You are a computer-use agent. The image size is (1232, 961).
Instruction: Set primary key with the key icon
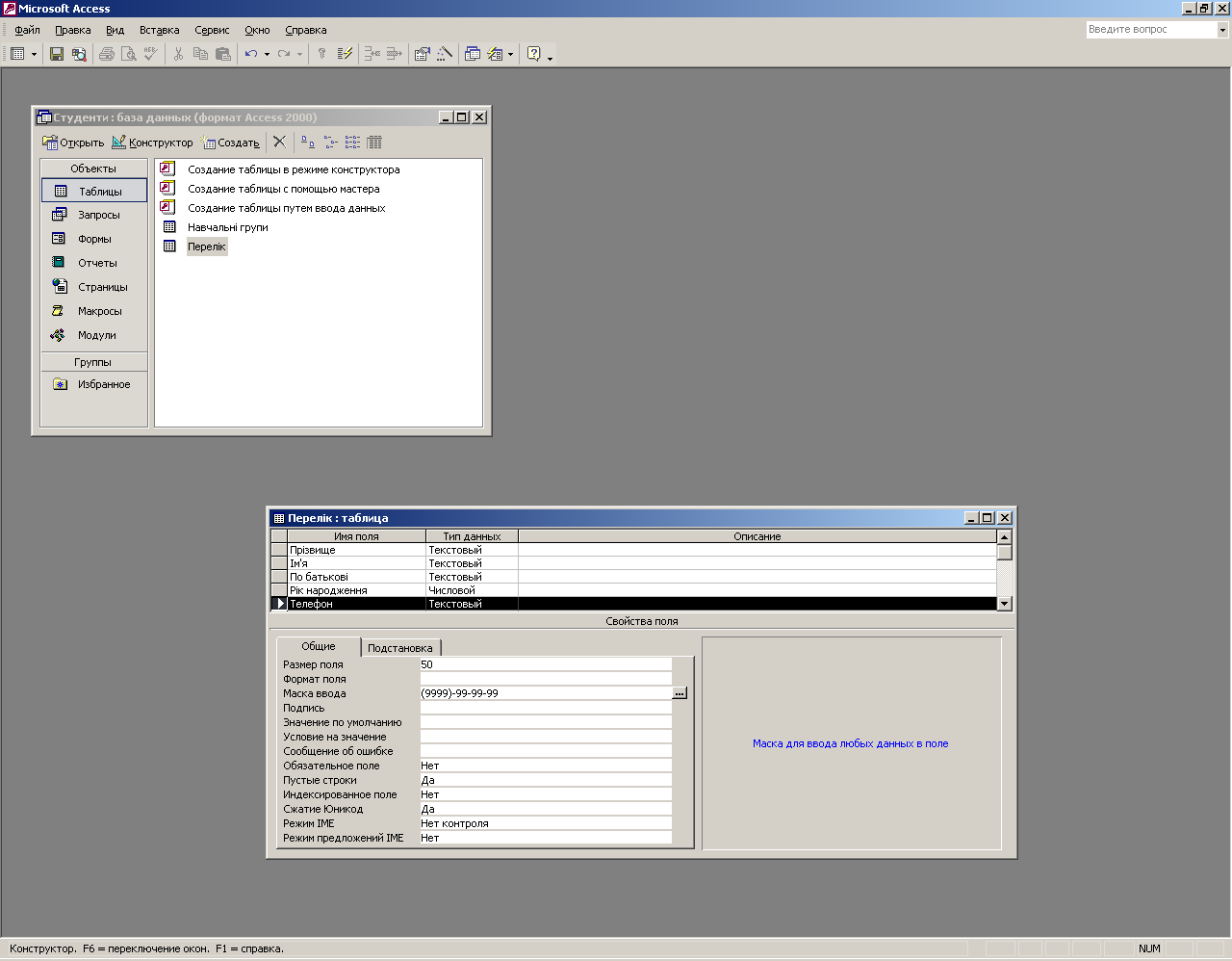(322, 54)
